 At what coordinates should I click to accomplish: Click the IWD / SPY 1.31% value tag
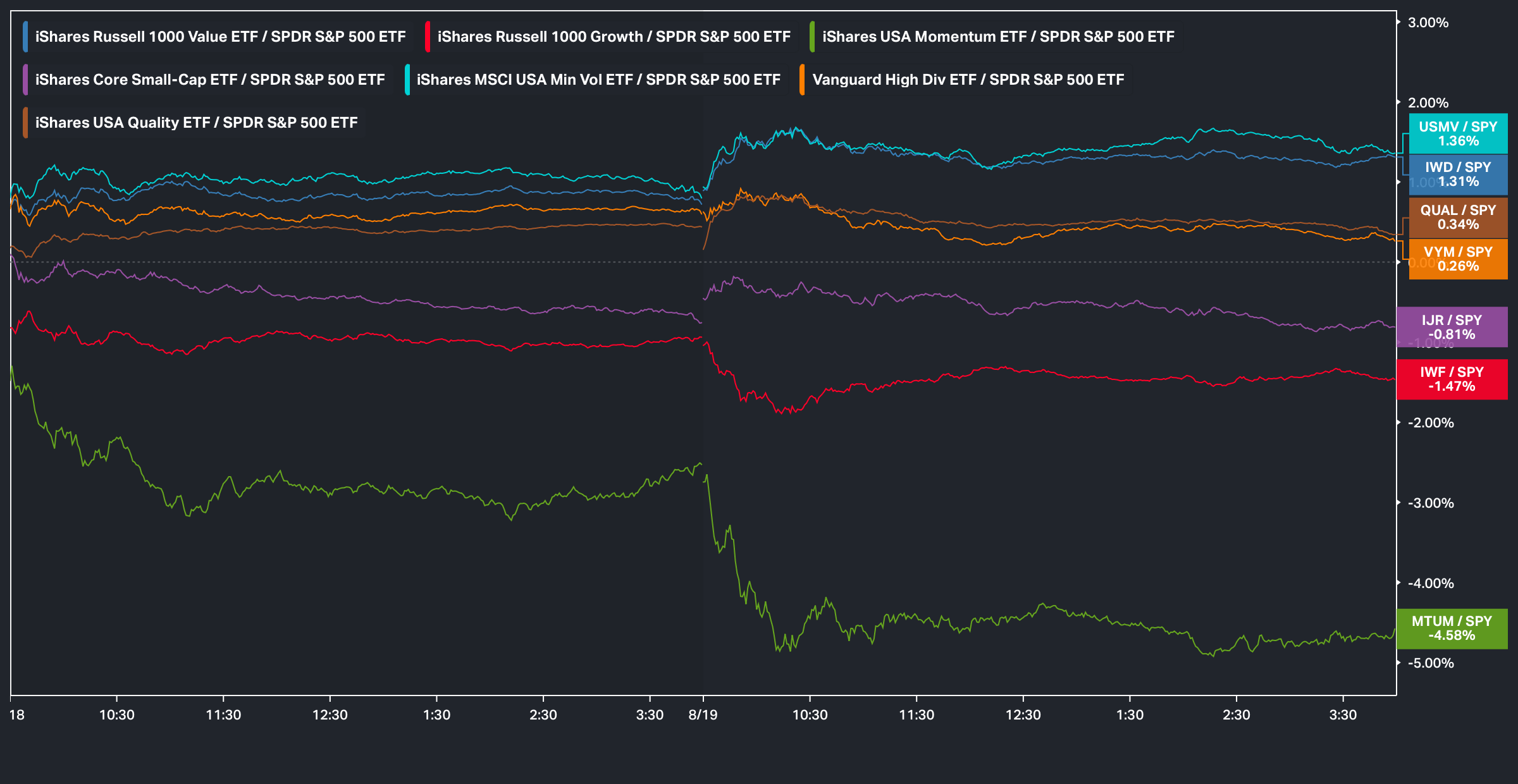coord(1458,175)
